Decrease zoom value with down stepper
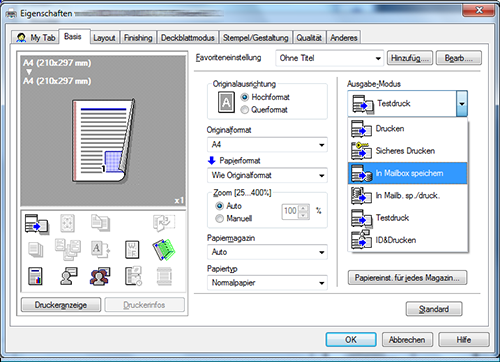The height and width of the screenshot is (362, 500). [x=304, y=215]
